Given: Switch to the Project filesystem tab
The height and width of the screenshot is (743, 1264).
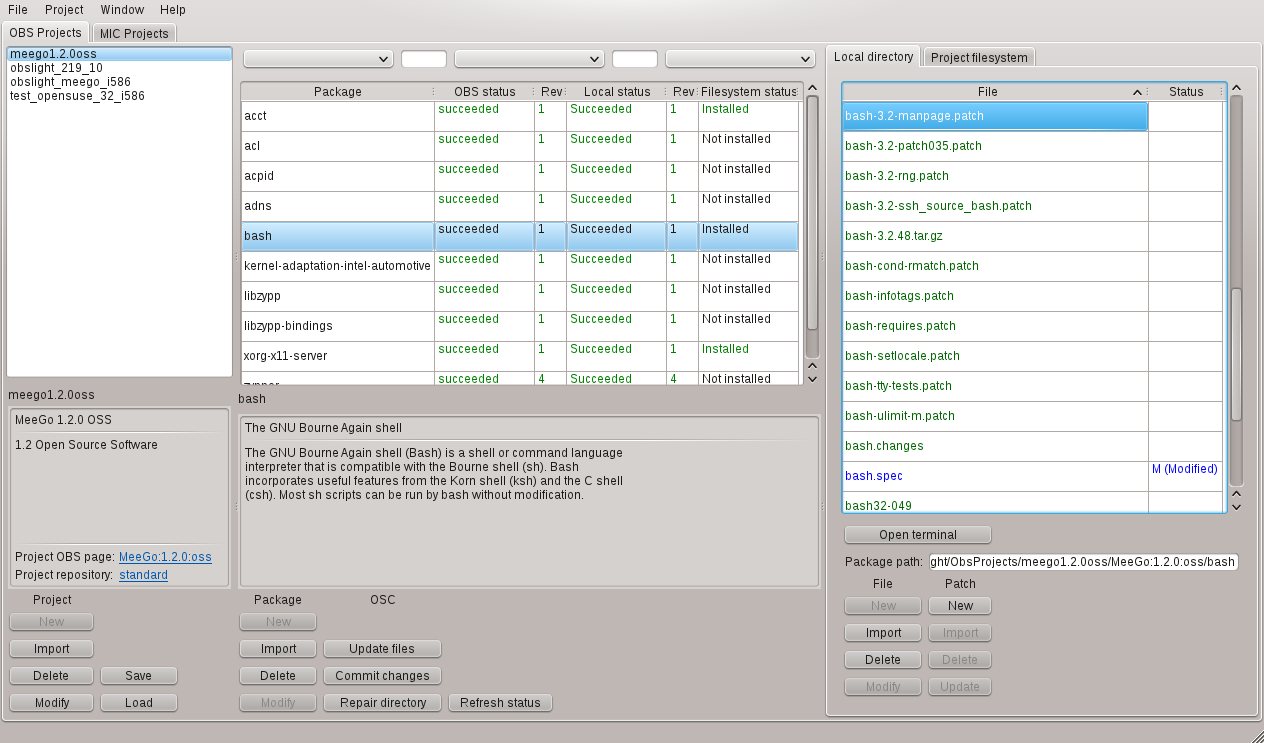Looking at the screenshot, I should (x=978, y=57).
